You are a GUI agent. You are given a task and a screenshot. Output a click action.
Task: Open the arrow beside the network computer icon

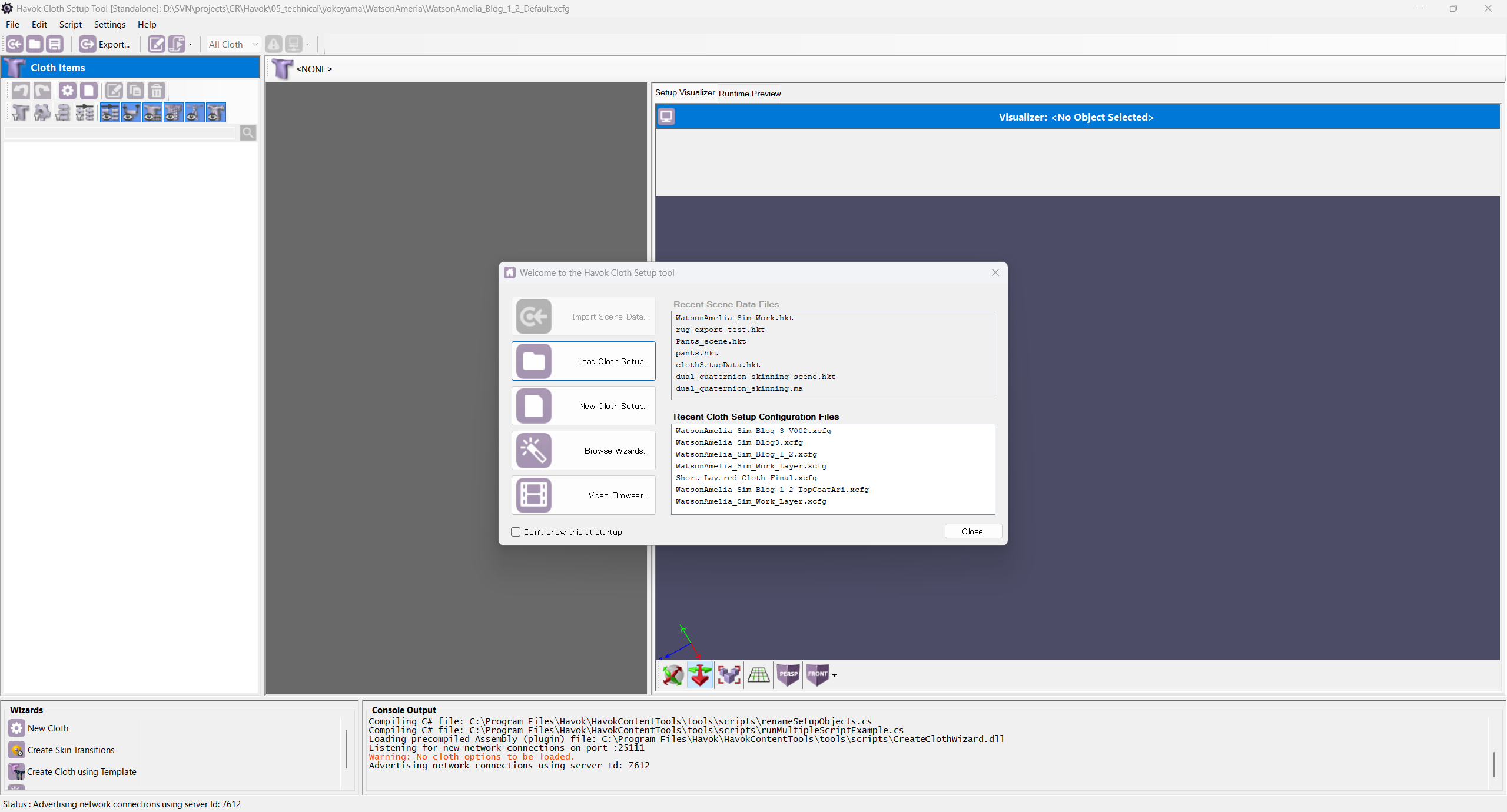[307, 45]
